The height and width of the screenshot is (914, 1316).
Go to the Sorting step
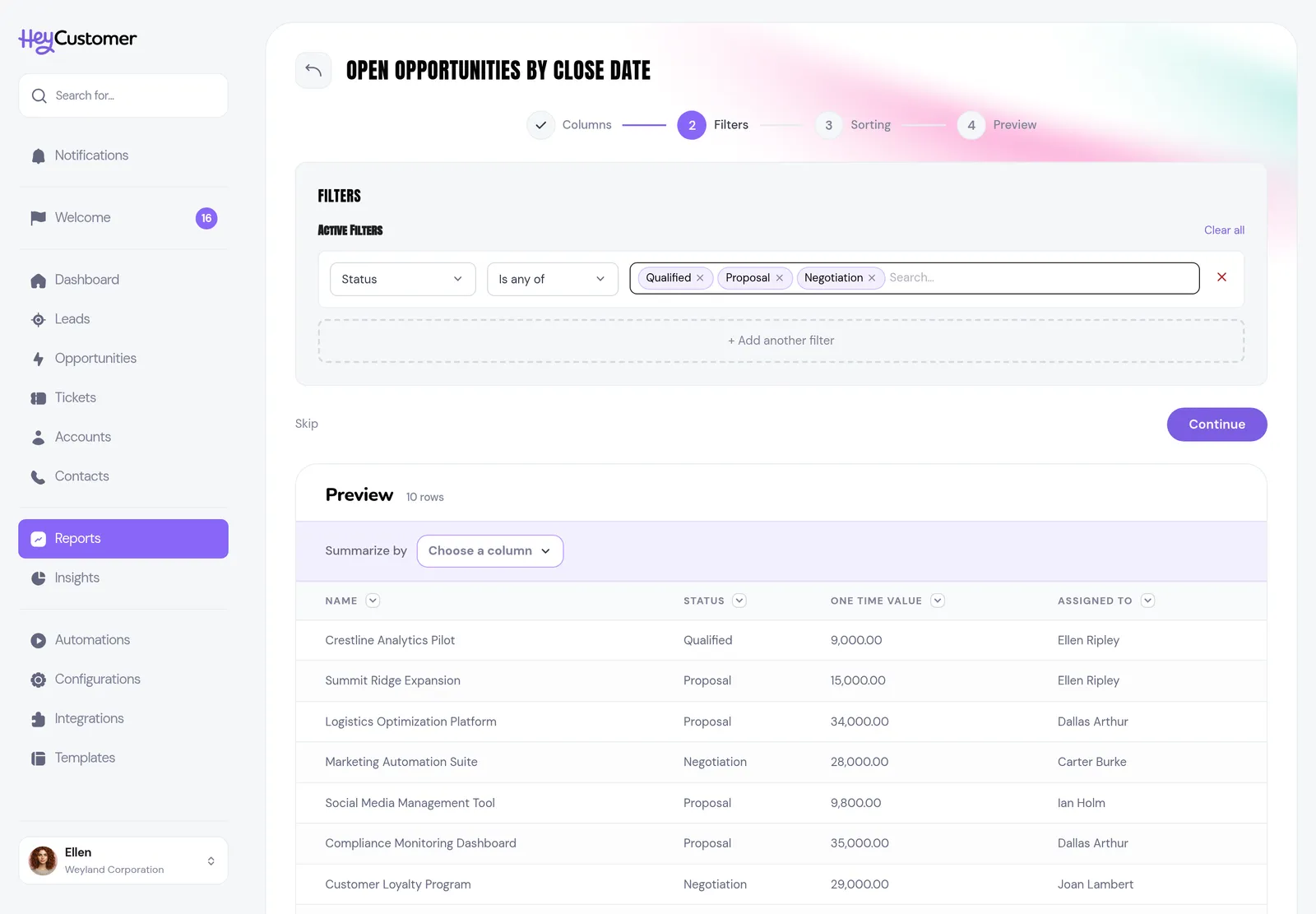[853, 125]
